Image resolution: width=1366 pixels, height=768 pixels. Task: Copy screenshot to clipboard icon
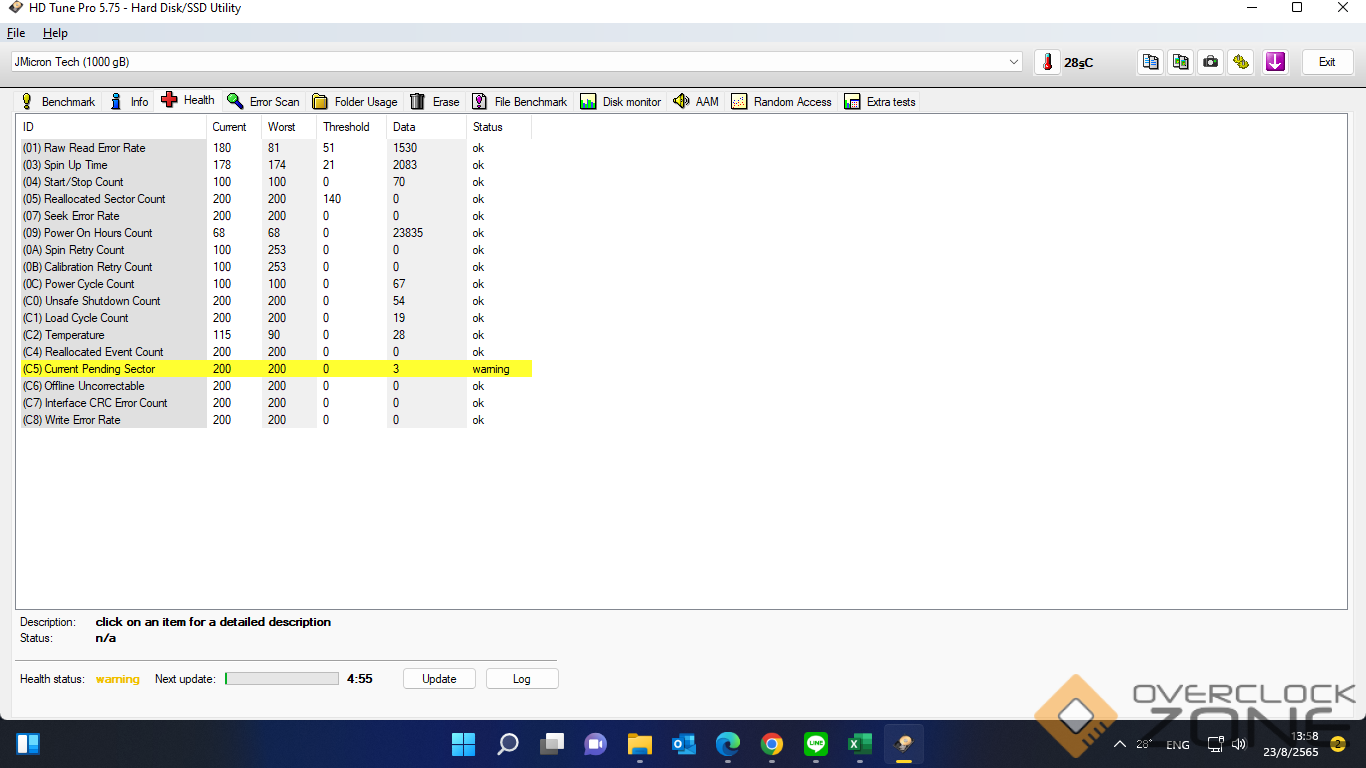[x=1181, y=62]
